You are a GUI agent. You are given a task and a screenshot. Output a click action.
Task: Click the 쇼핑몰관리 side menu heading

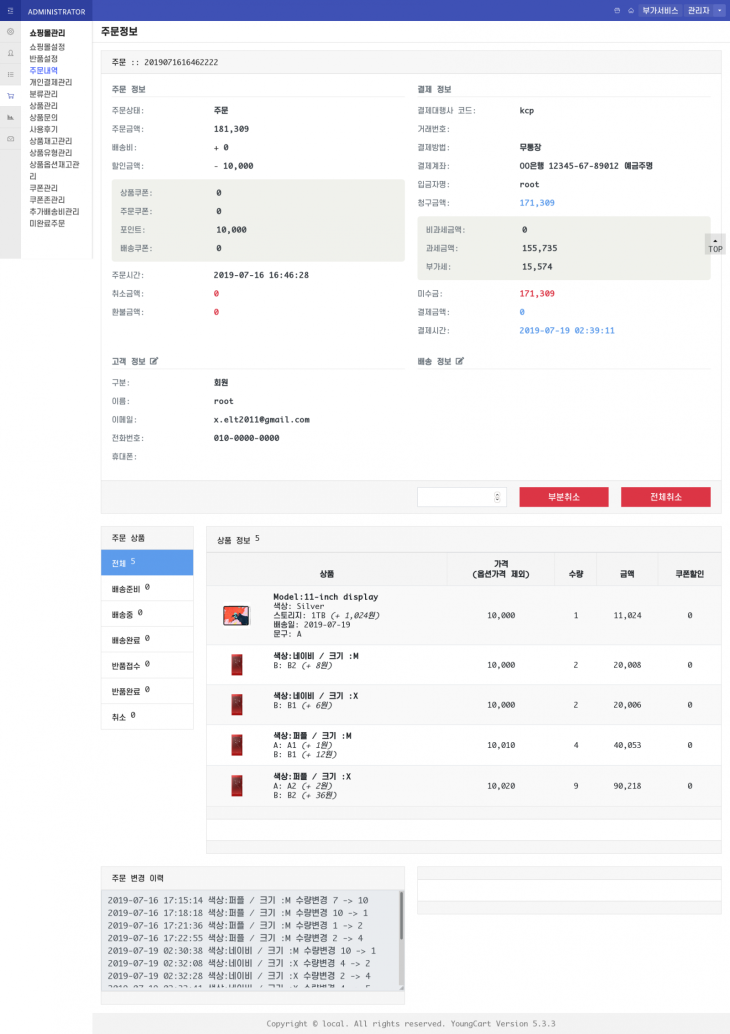coord(47,32)
